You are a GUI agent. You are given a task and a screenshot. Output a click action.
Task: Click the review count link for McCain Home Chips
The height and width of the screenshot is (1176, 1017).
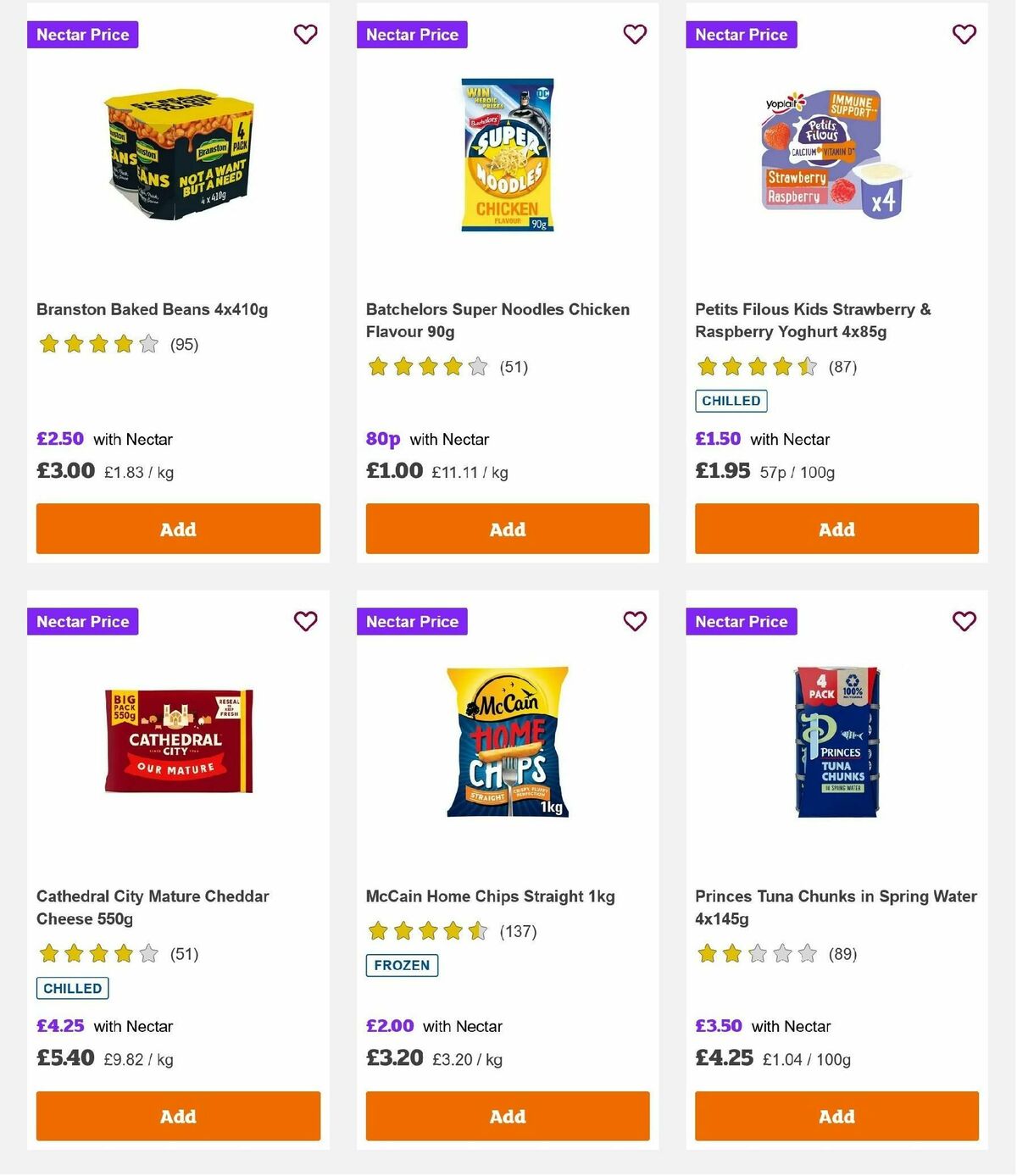click(x=517, y=930)
